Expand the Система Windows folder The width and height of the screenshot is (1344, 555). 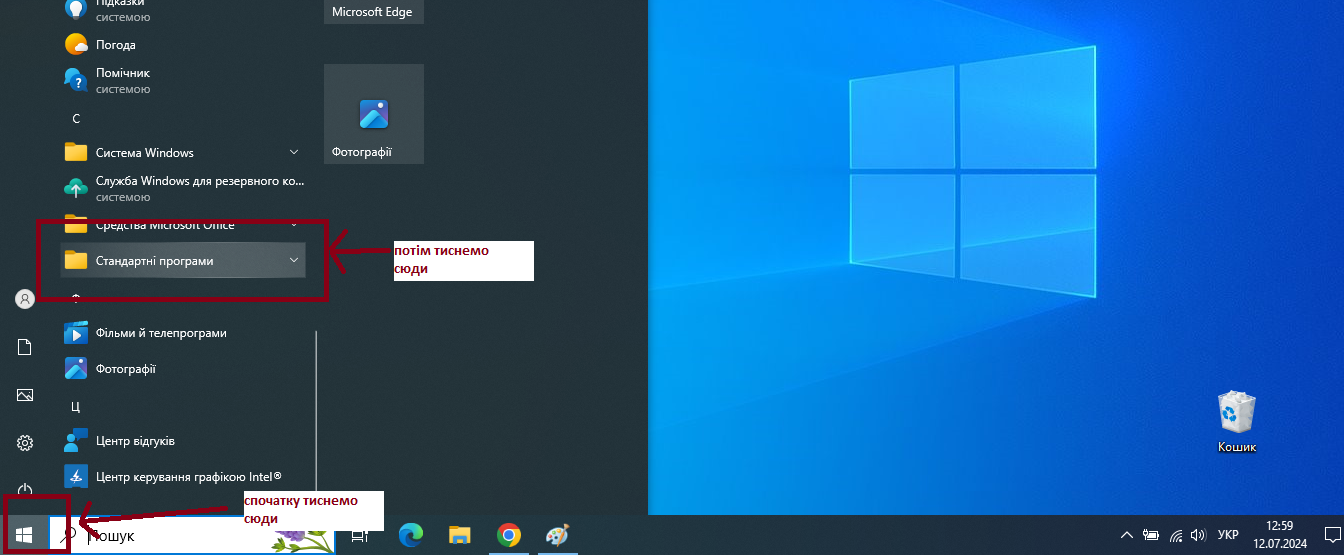(182, 153)
